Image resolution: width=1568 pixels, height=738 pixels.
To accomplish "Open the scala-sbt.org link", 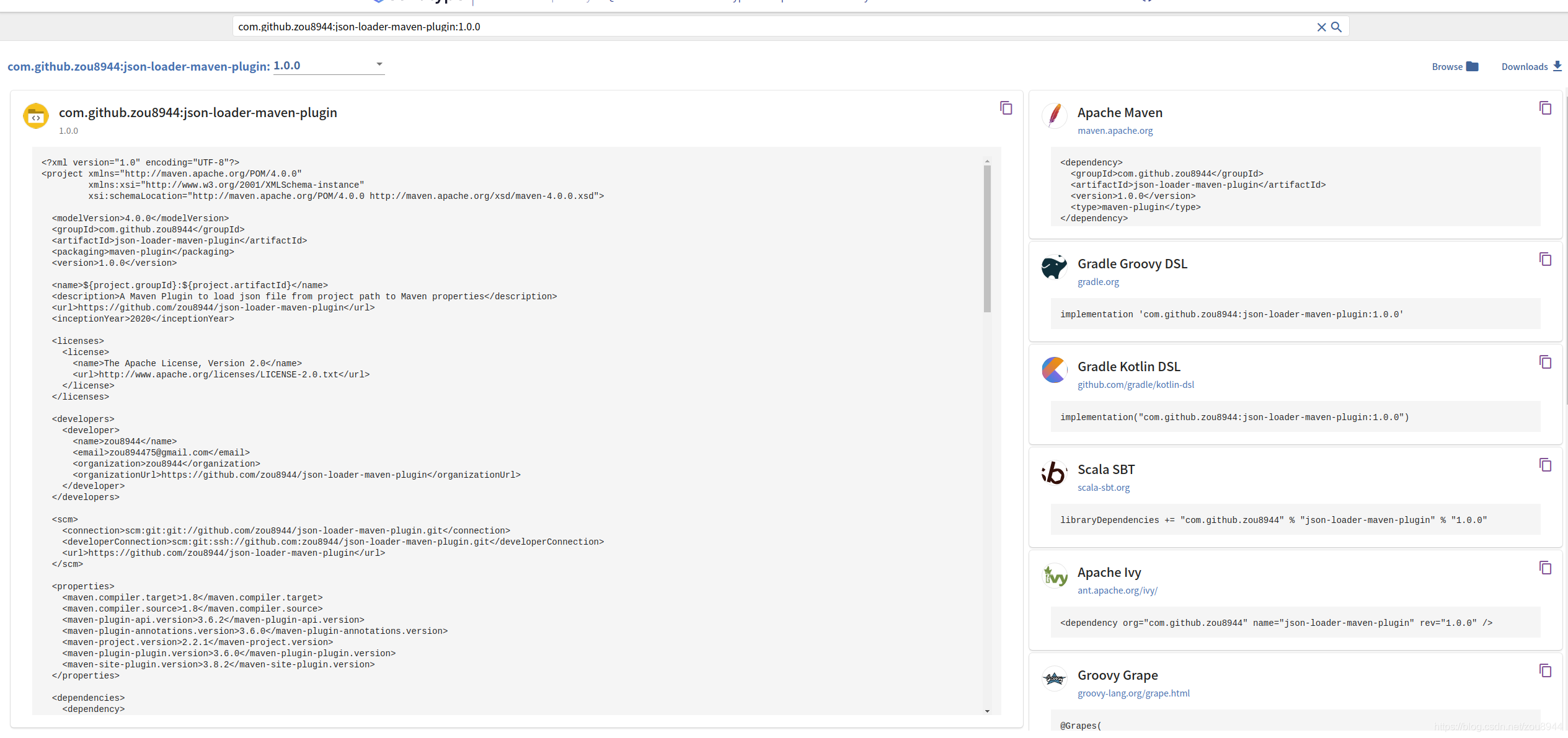I will pyautogui.click(x=1104, y=488).
